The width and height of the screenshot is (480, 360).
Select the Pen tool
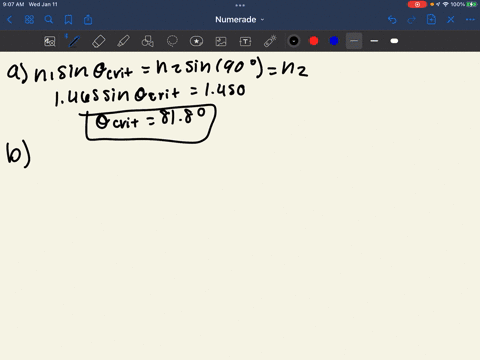[74, 41]
